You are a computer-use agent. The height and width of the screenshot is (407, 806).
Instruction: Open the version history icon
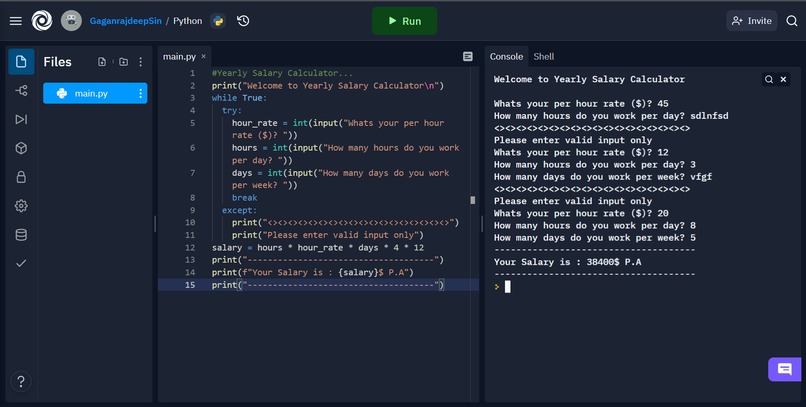tap(243, 21)
